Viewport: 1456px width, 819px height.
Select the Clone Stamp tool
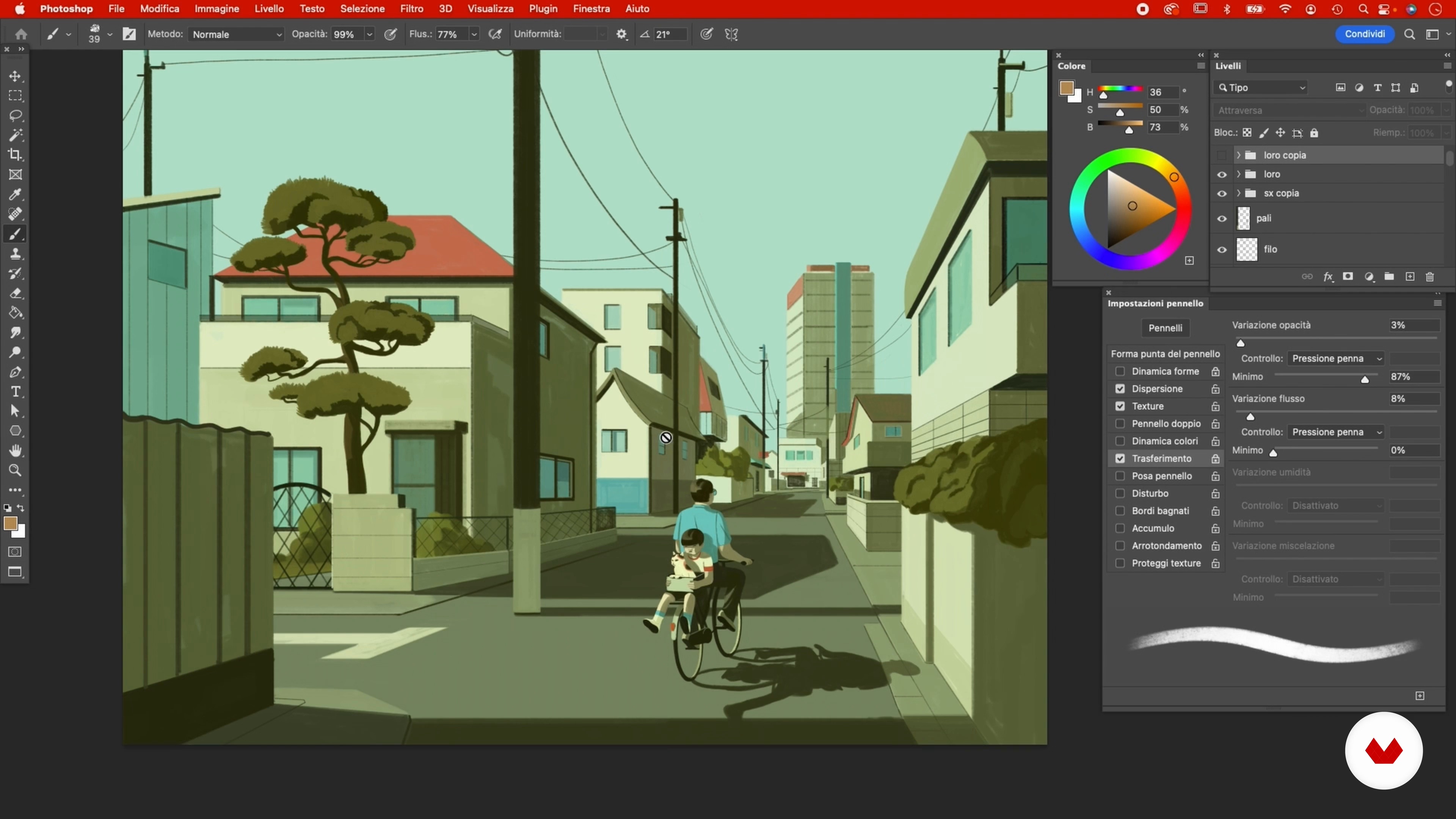(15, 254)
